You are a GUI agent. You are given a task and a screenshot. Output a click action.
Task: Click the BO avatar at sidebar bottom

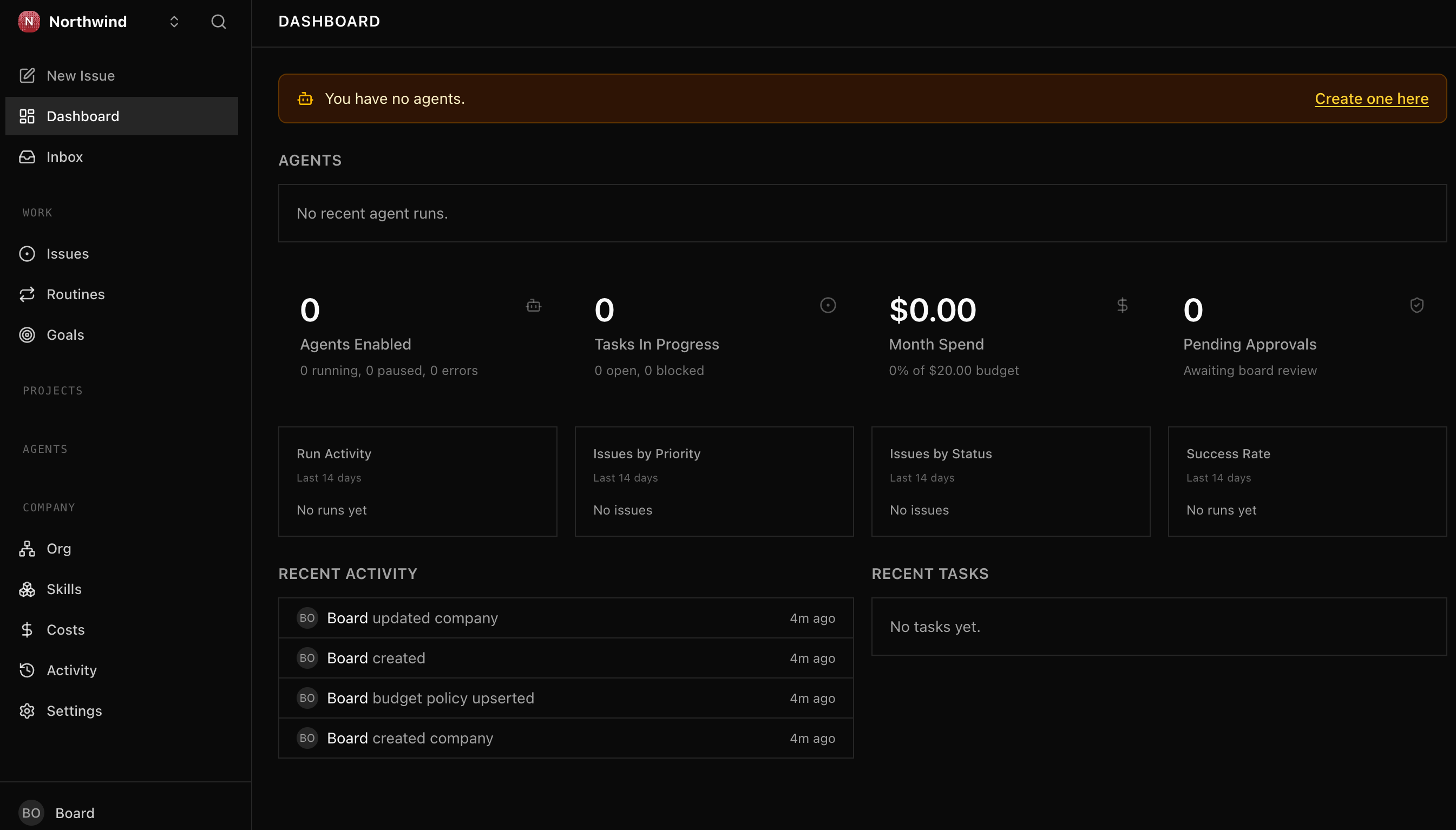tap(31, 813)
